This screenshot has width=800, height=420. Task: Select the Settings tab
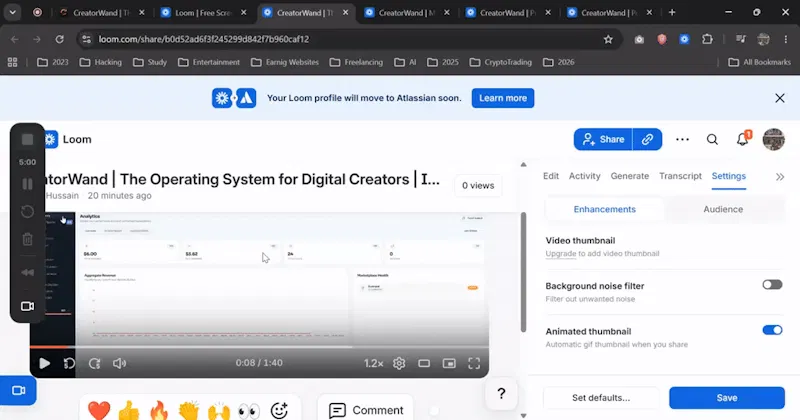pos(729,176)
